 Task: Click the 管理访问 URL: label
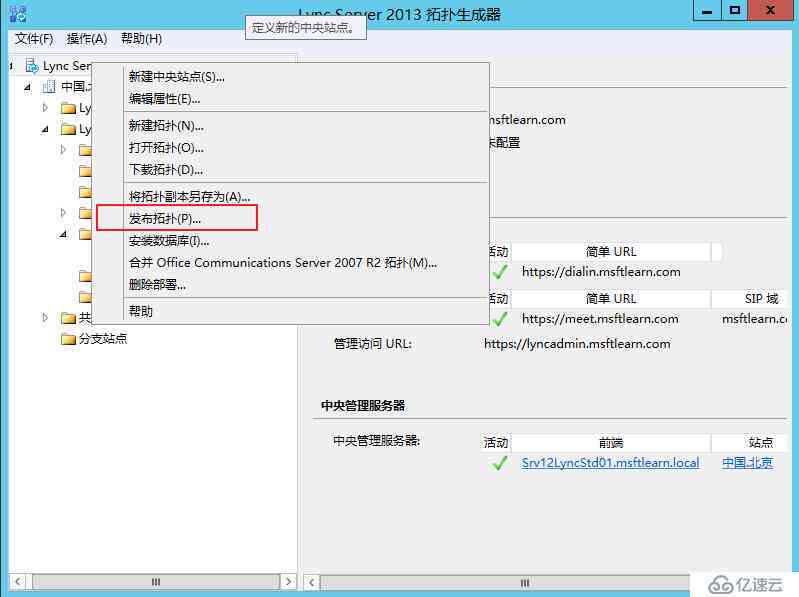372,344
